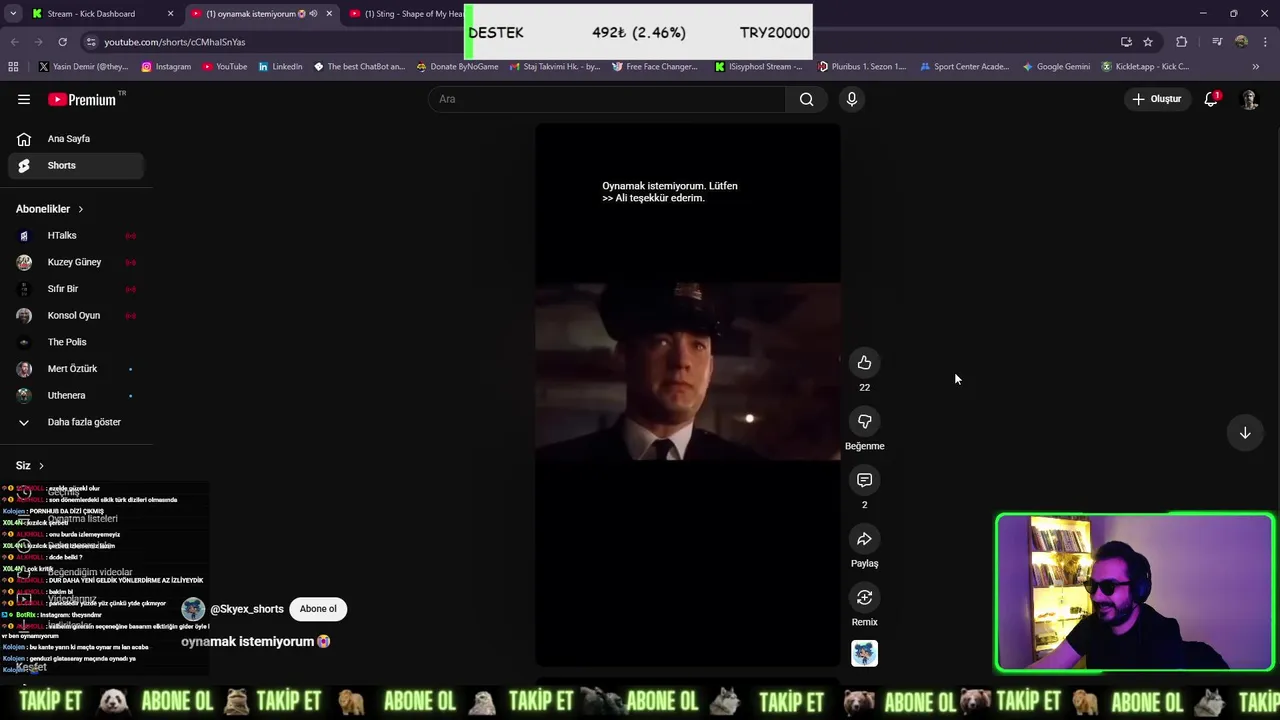Click the Oluştur create button

(1156, 99)
